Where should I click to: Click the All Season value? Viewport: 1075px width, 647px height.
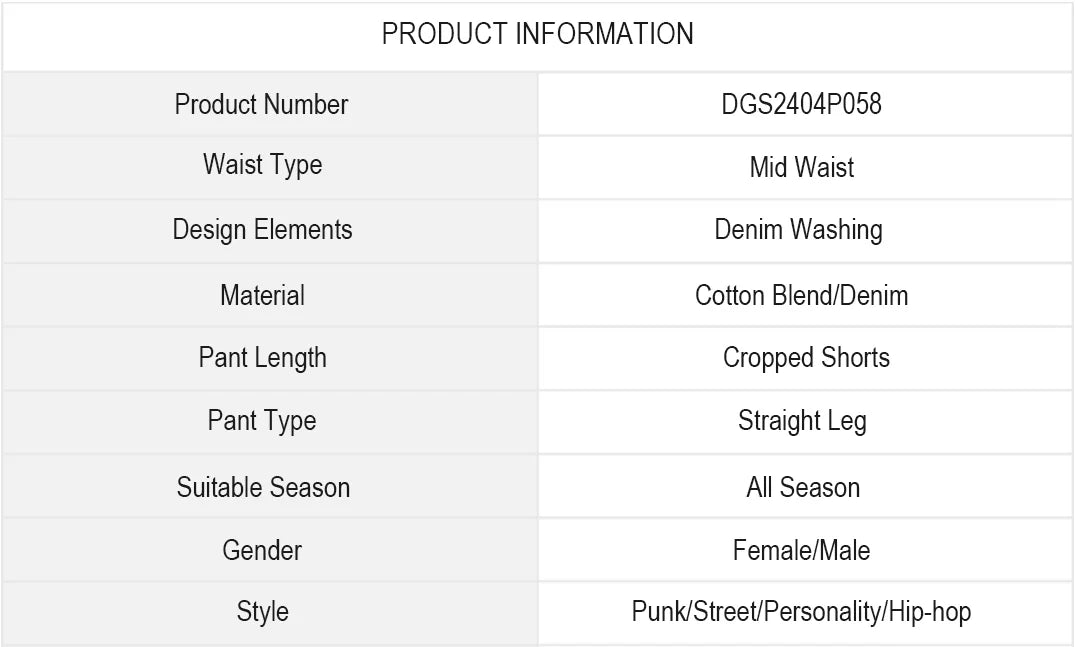(803, 487)
